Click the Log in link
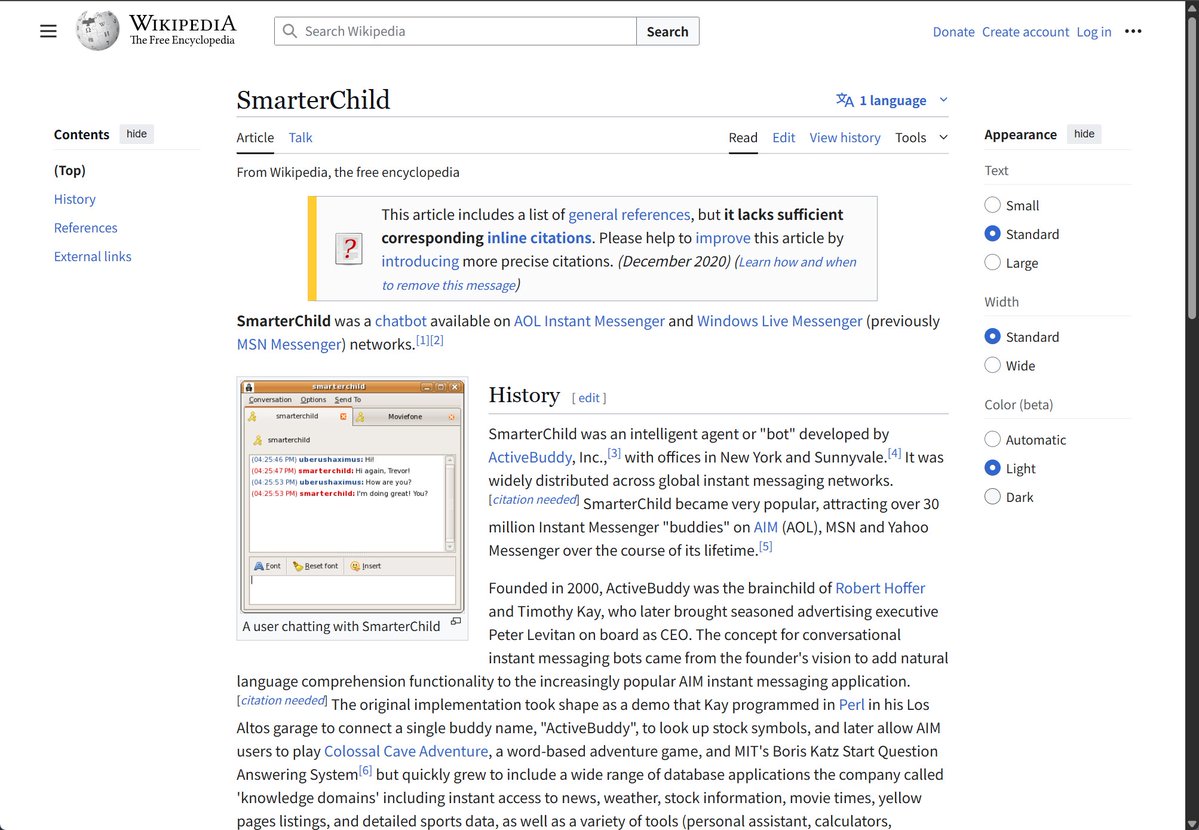The height and width of the screenshot is (830, 1199). point(1093,32)
